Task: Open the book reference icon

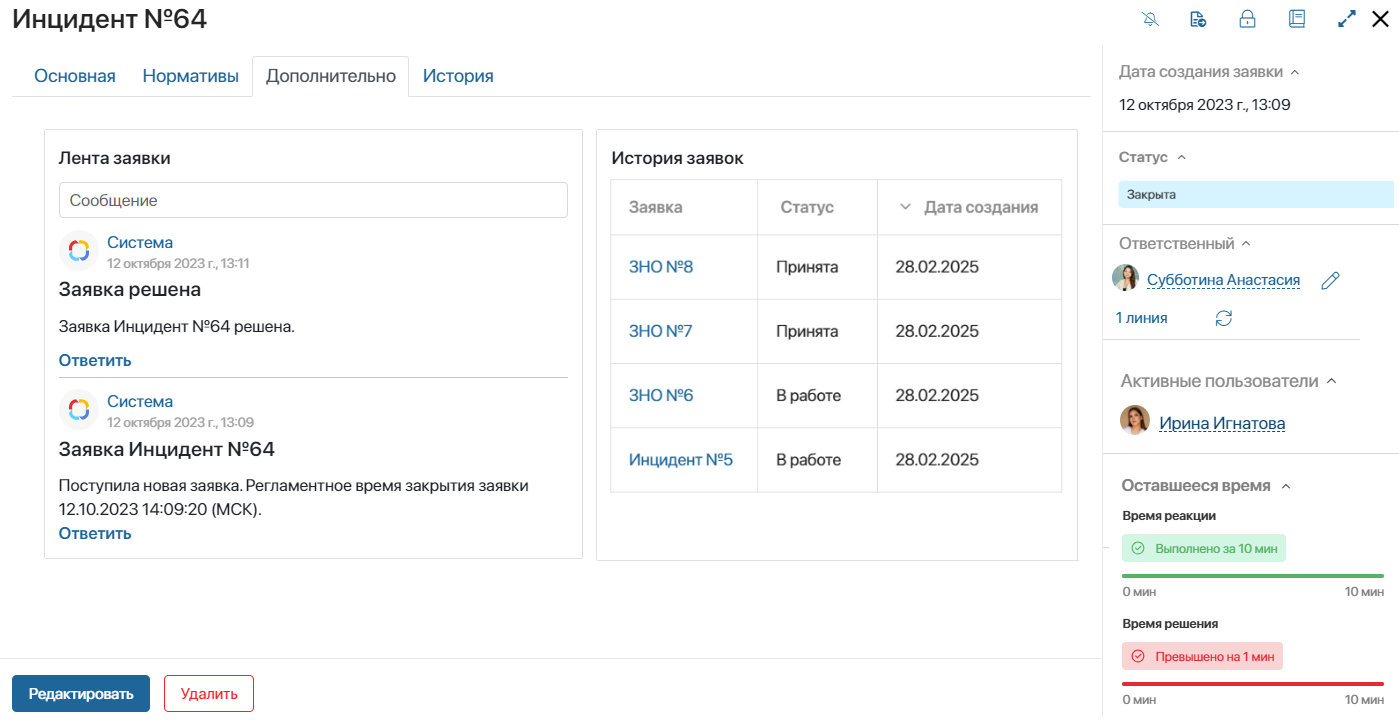Action: tap(1297, 19)
